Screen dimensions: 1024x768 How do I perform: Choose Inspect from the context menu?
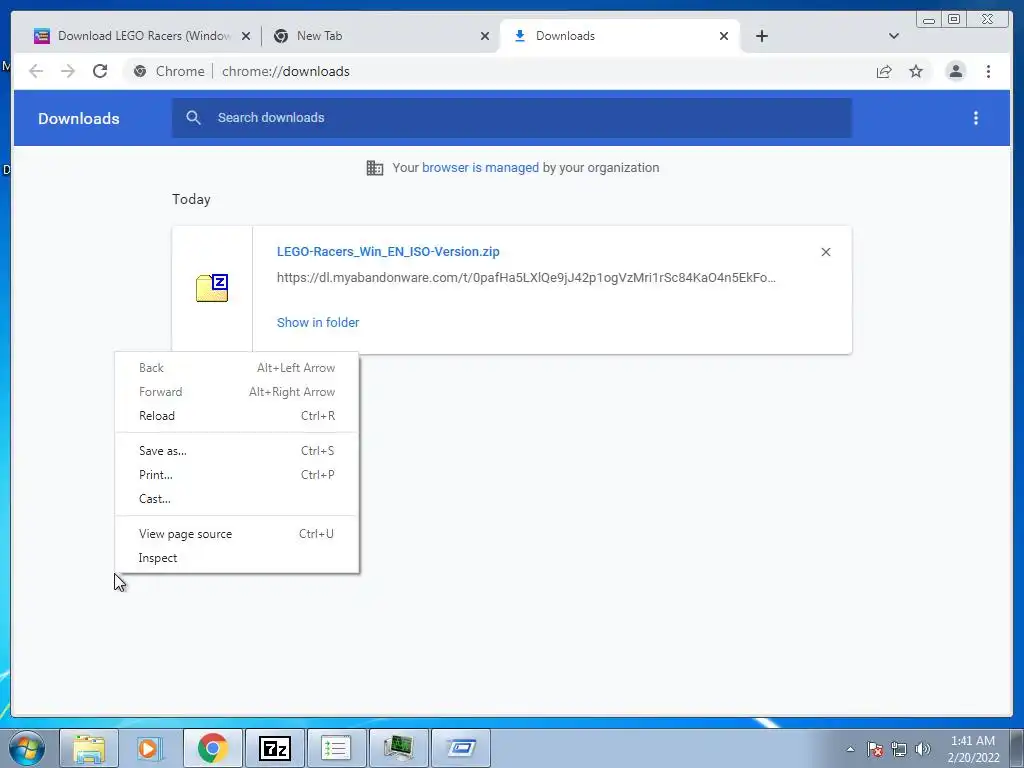coord(237,558)
